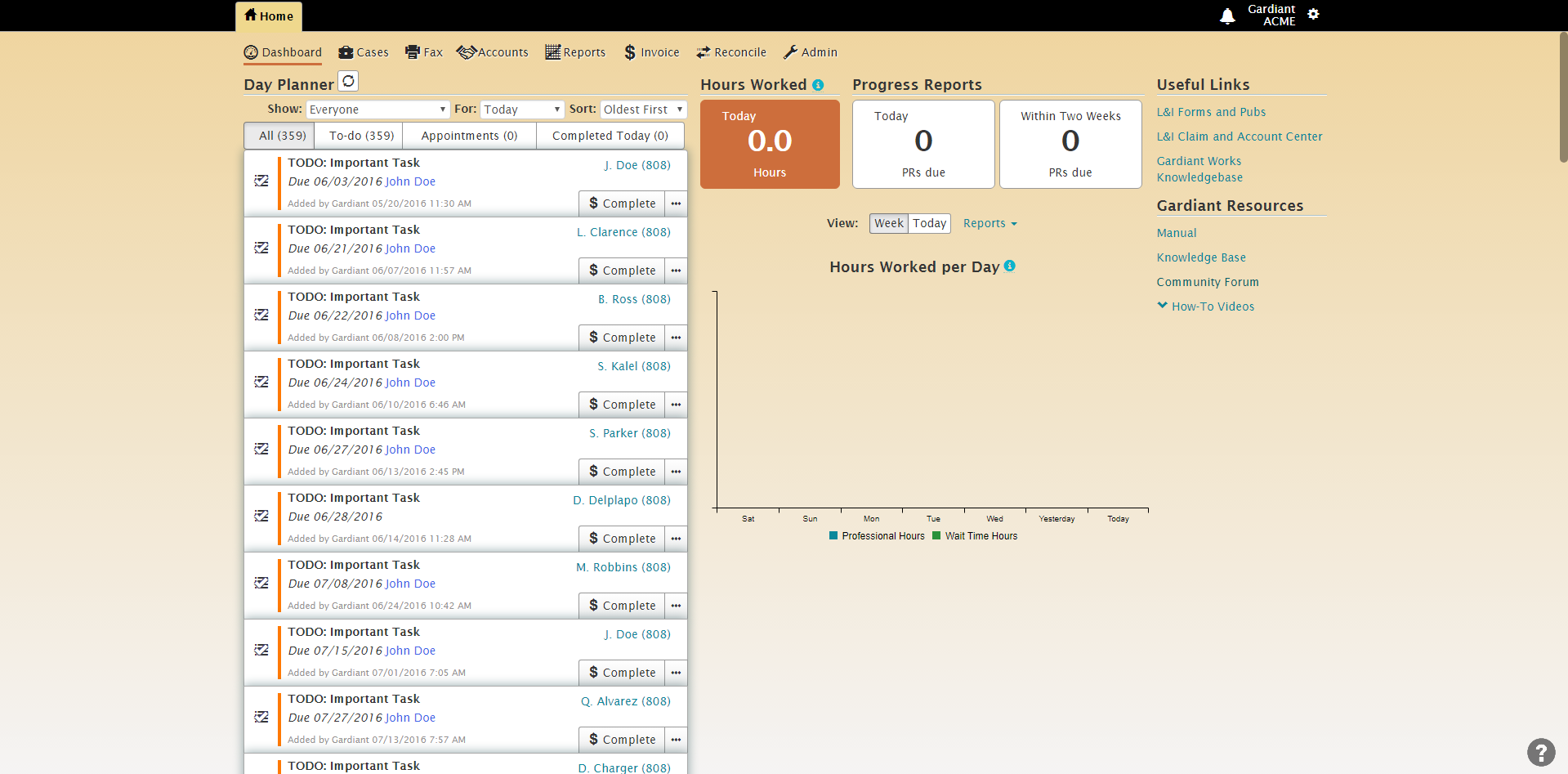Screen dimensions: 1568x774
Task: Open the Gardiant ACME account menu
Action: pyautogui.click(x=1271, y=15)
